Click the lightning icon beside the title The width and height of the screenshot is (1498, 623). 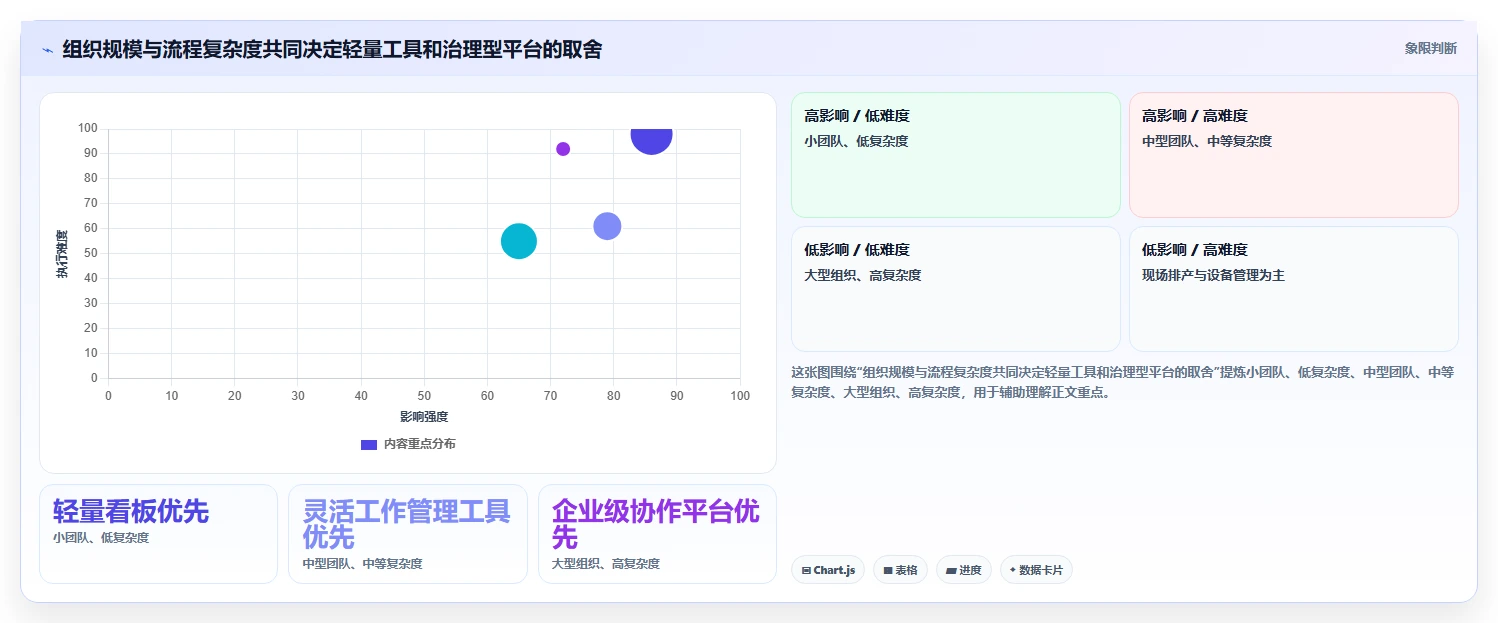47,49
